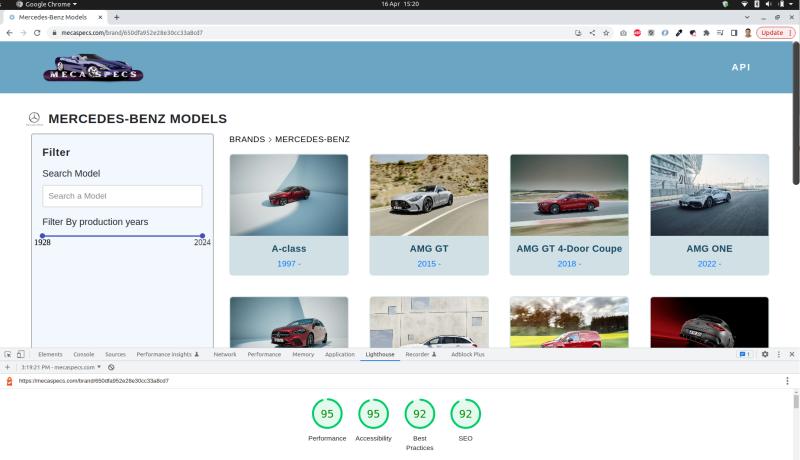This screenshot has width=800, height=460.
Task: Click the '2018 -' year text
Action: (x=569, y=264)
